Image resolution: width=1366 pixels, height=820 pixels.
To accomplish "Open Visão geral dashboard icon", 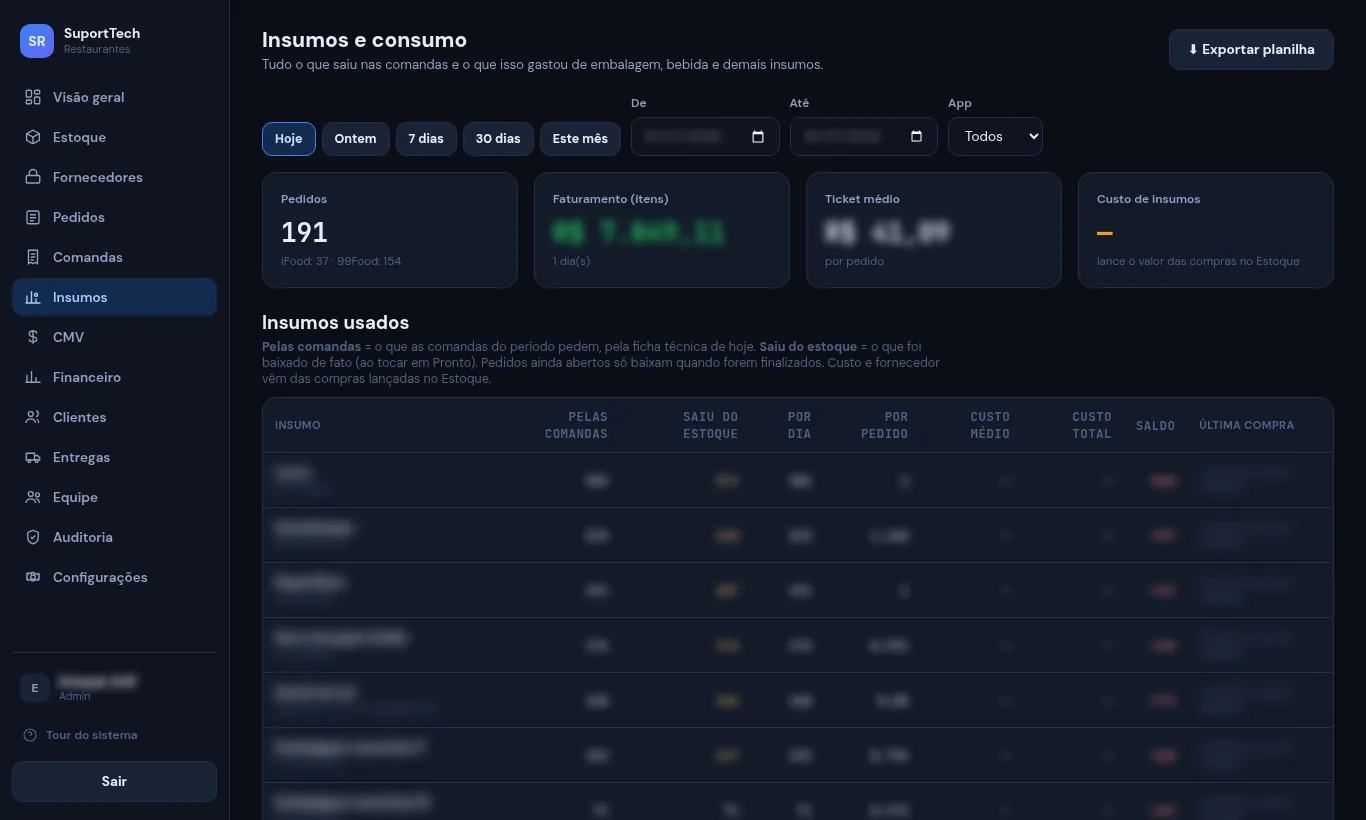I will coord(33,97).
